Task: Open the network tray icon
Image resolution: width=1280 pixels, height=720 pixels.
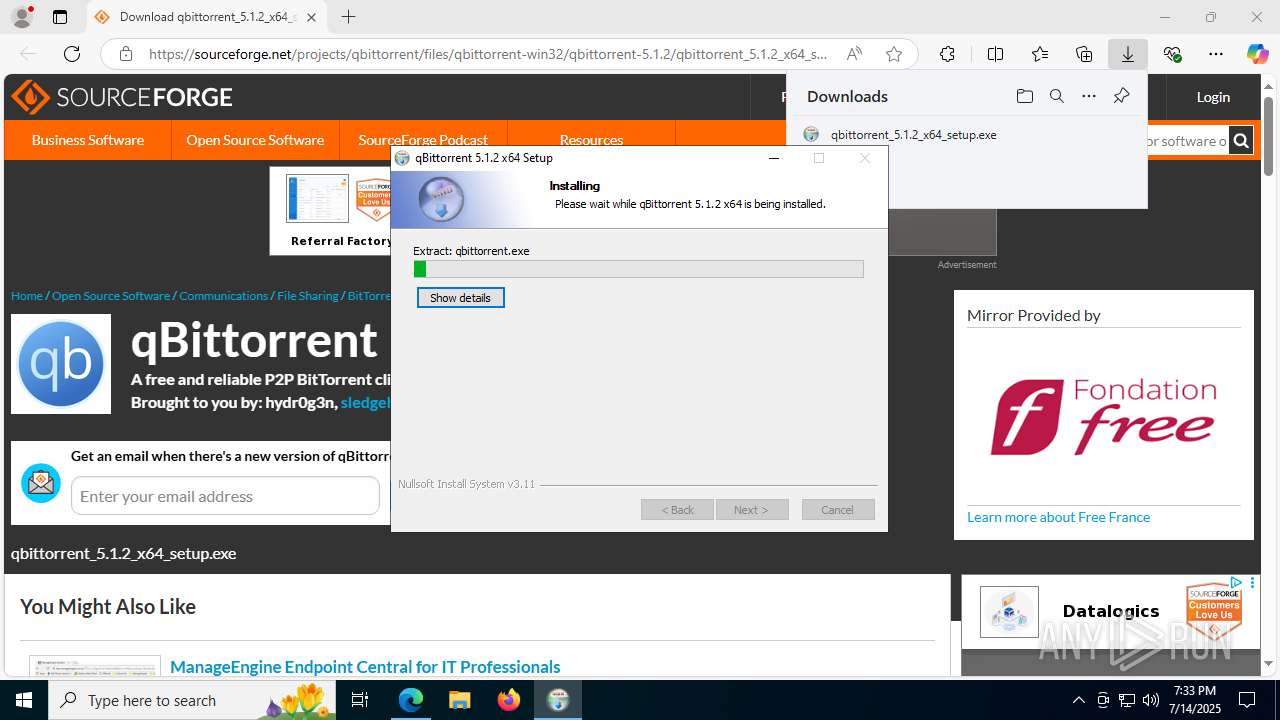Action: (1126, 700)
